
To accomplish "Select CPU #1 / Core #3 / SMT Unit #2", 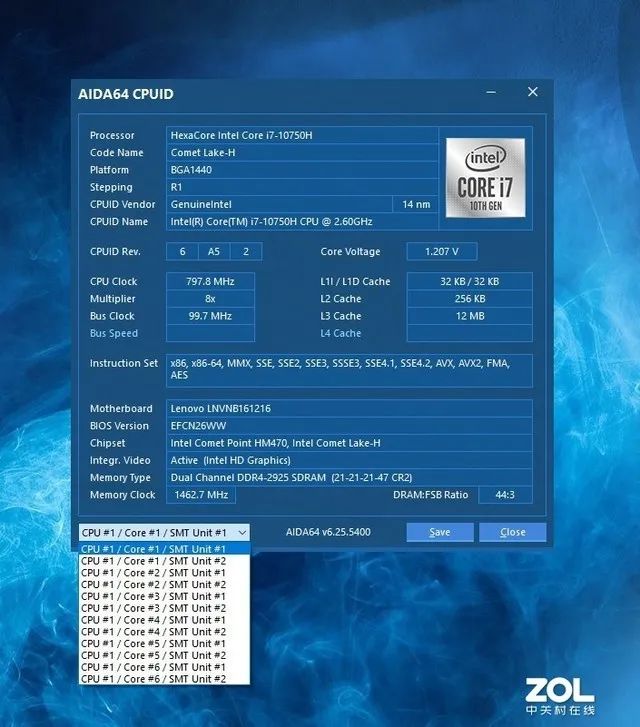I will pos(164,608).
